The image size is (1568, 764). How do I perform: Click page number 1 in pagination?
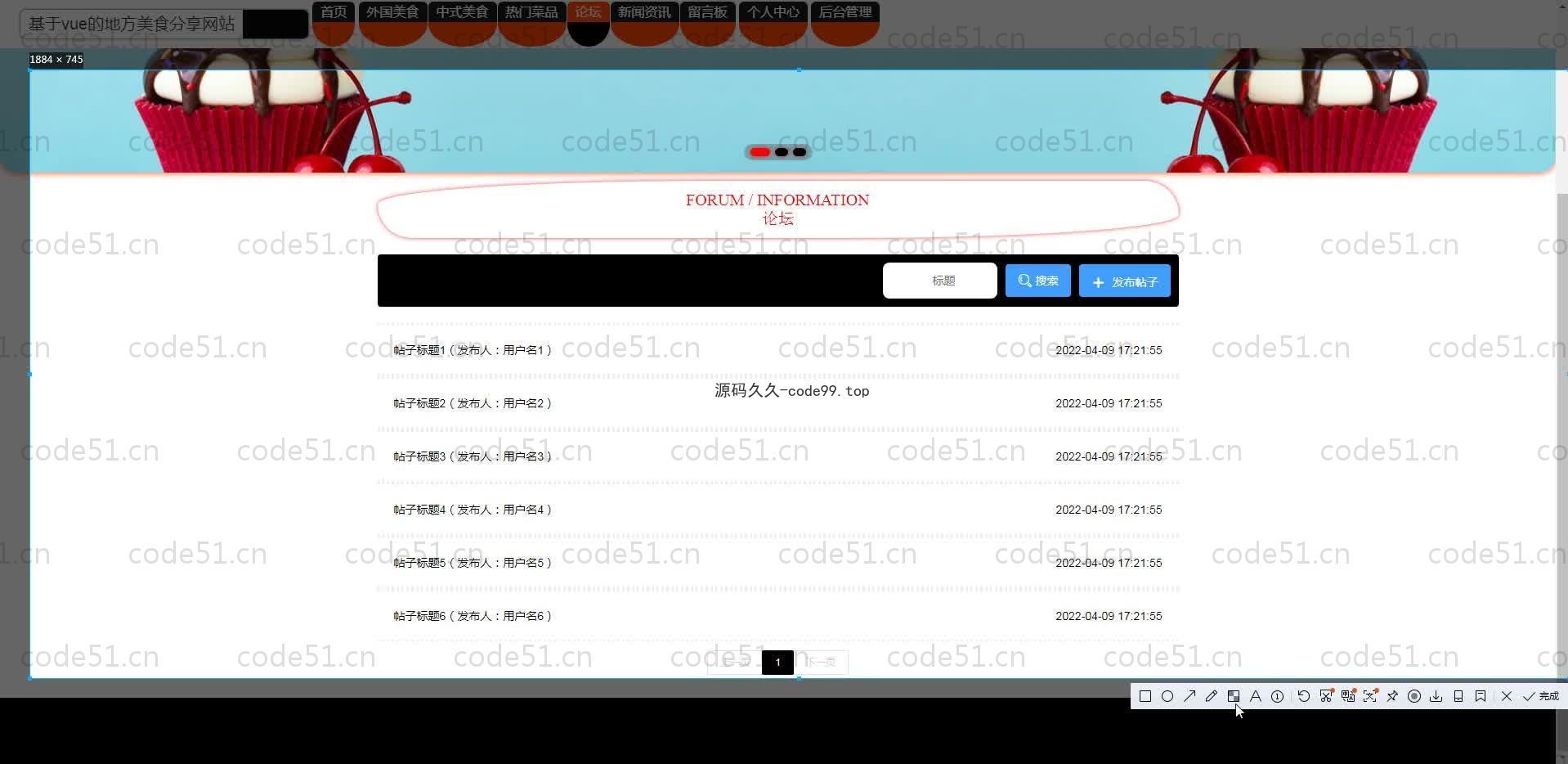pyautogui.click(x=777, y=662)
